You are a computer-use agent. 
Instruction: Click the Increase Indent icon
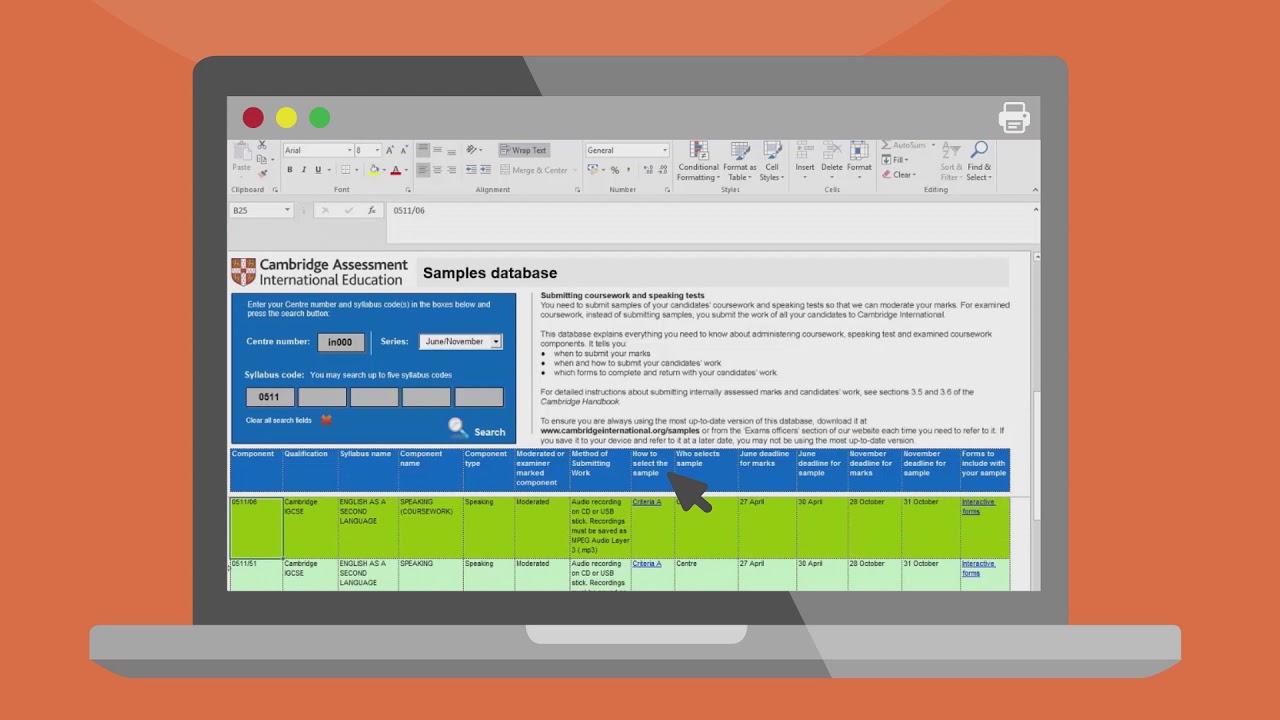point(485,170)
